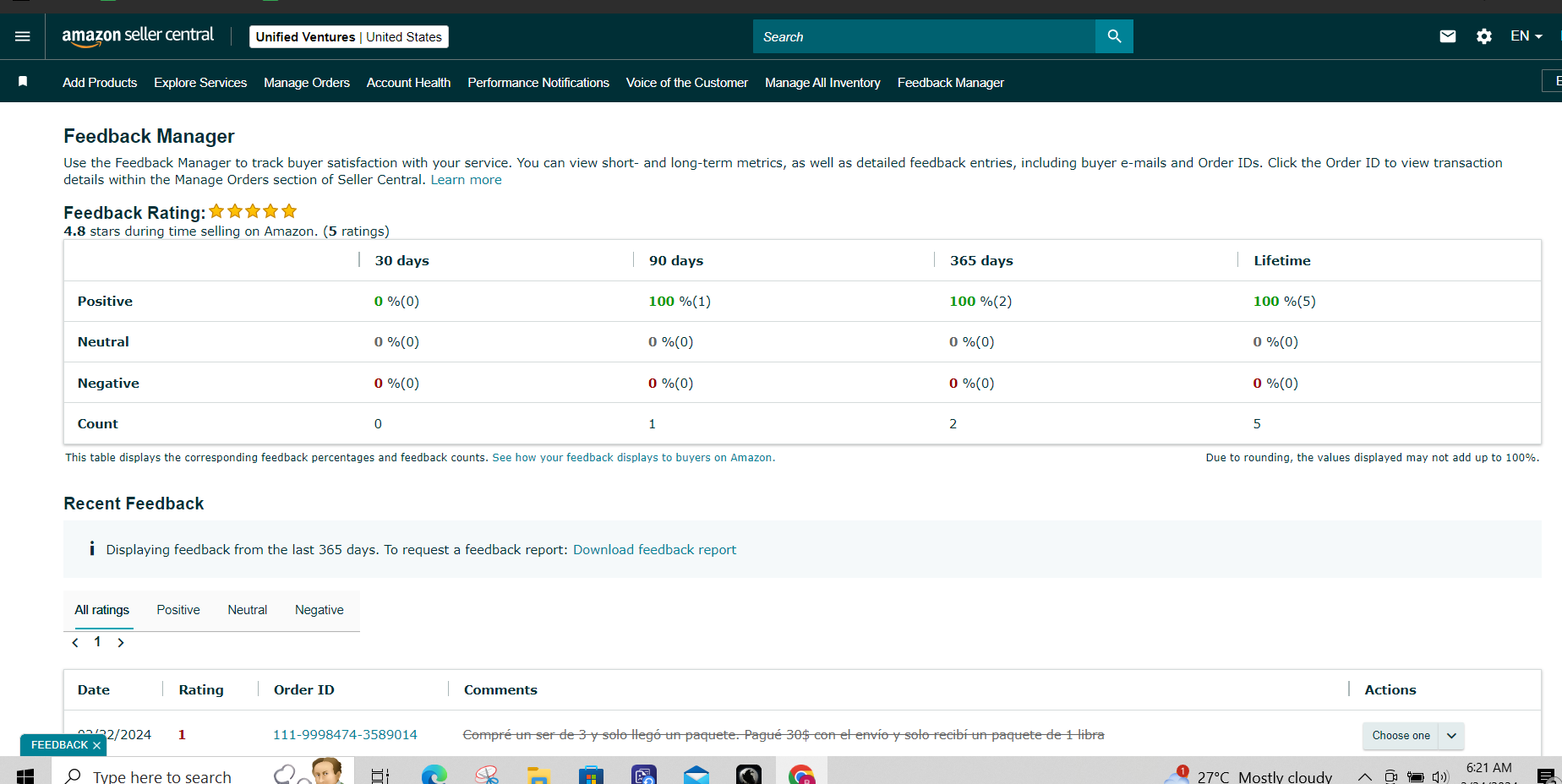Open the settings gear icon
The width and height of the screenshot is (1562, 784).
[1484, 36]
